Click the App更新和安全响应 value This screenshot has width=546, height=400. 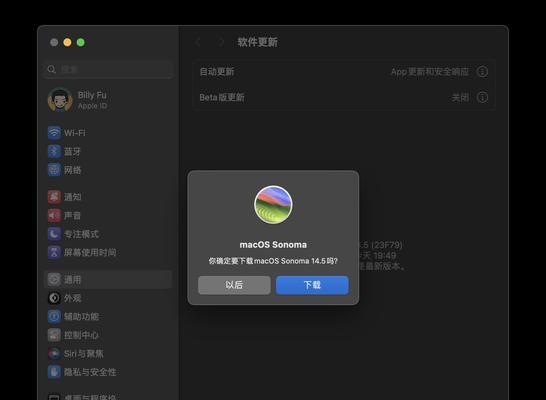coord(430,72)
